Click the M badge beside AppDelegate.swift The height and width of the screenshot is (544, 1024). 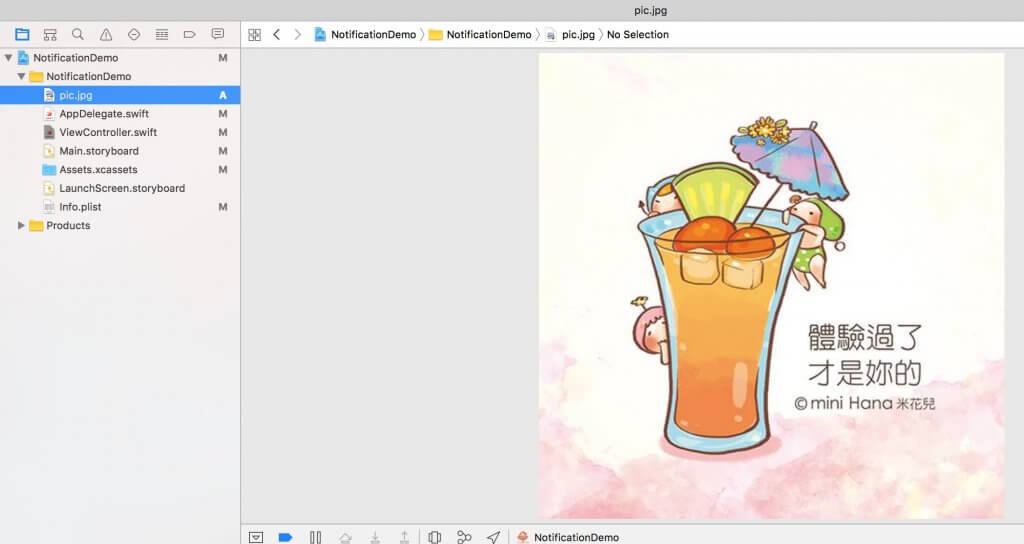[223, 114]
